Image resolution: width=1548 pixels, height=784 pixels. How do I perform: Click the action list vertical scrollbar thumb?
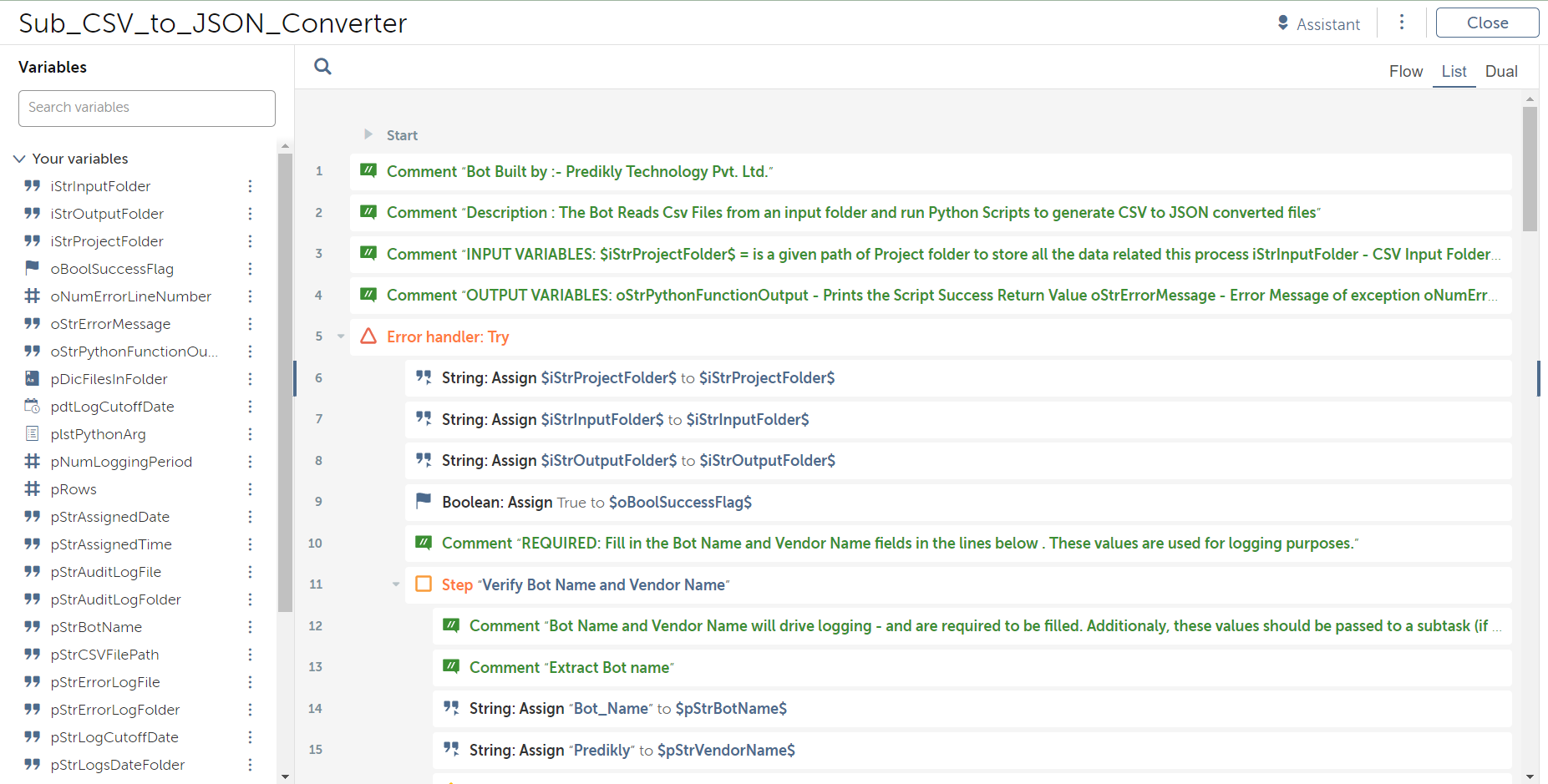(1530, 167)
